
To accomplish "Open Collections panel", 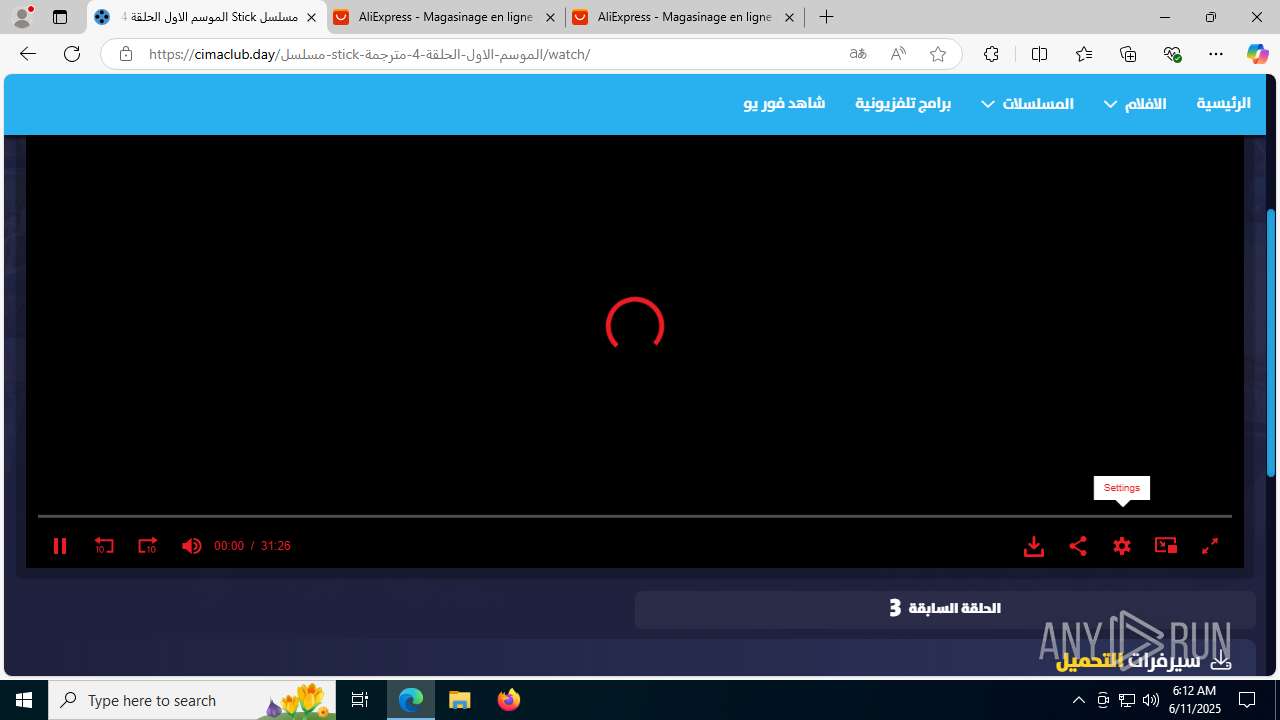I will tap(1128, 54).
